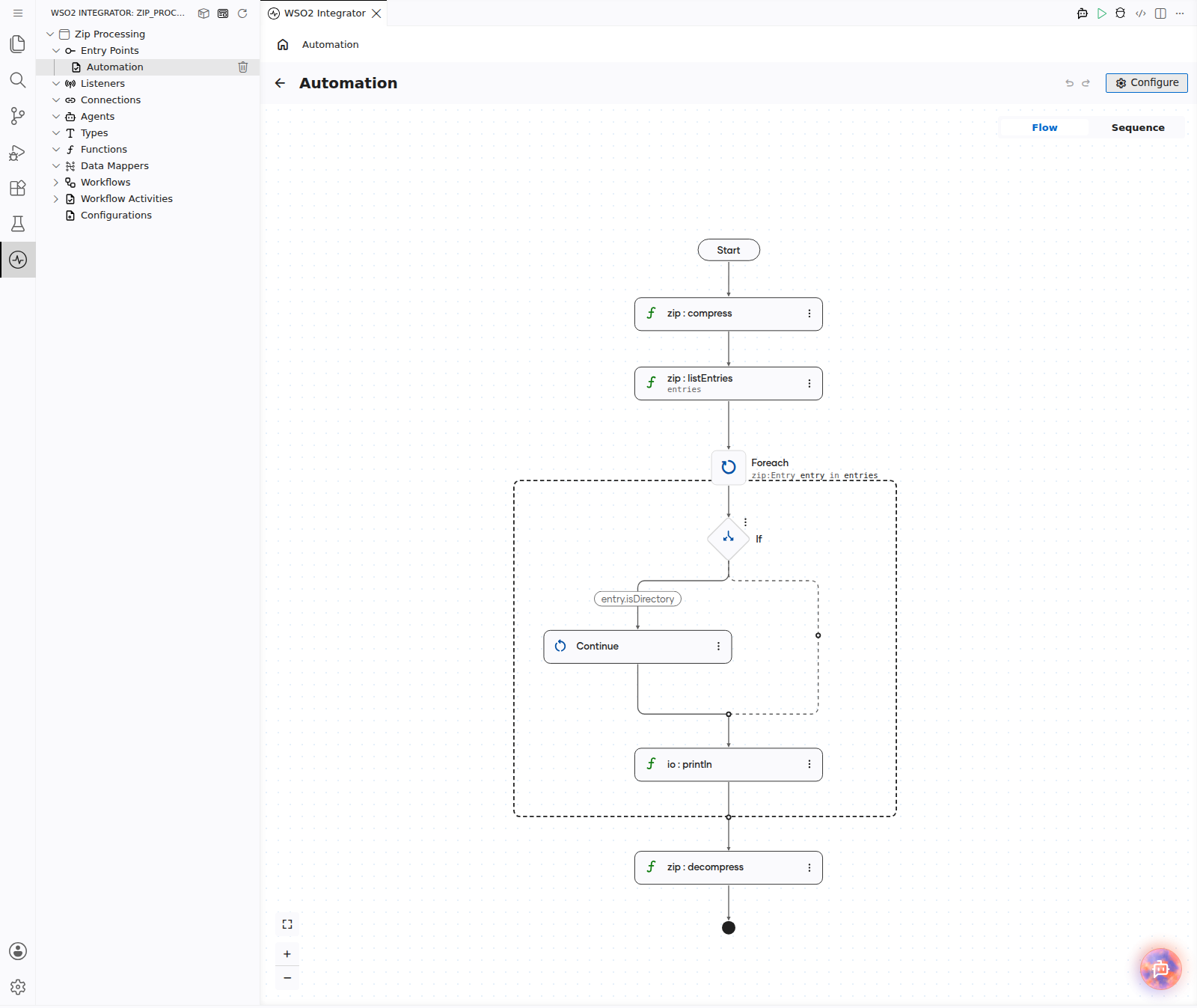Toggle the Agents section
The width and height of the screenshot is (1197, 1008).
[56, 117]
